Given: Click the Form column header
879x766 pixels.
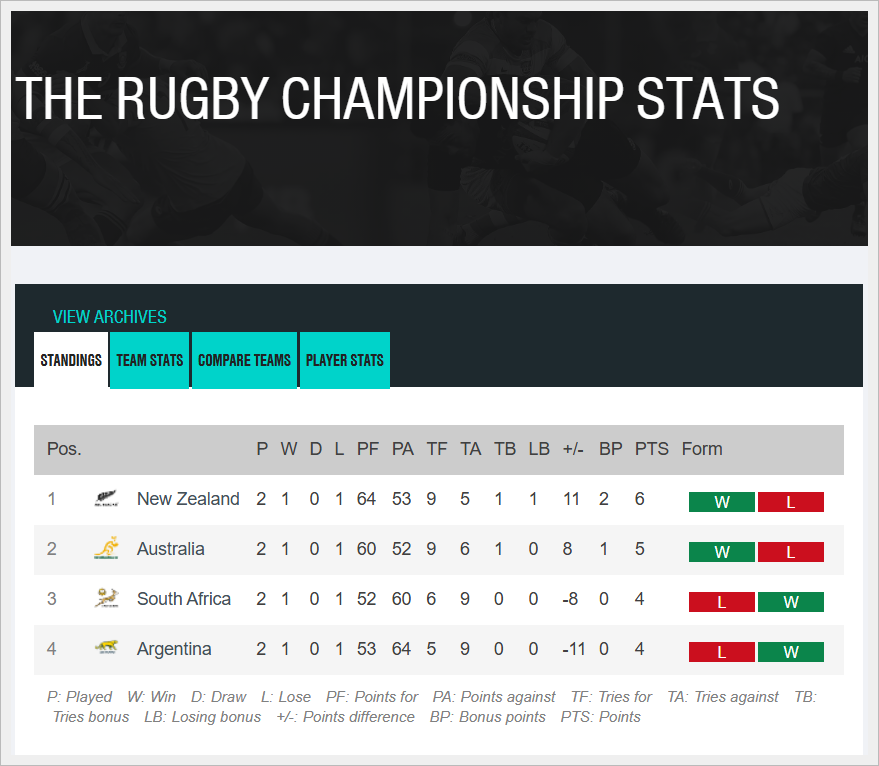Looking at the screenshot, I should coord(702,449).
